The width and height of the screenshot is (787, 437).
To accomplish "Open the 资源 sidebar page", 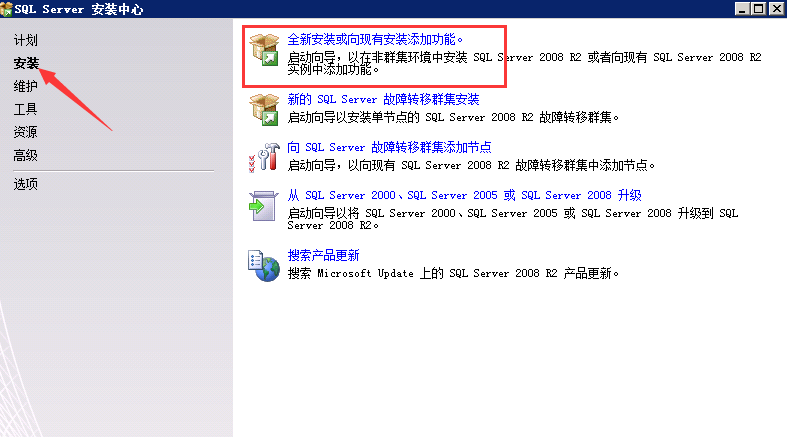I will pyautogui.click(x=26, y=132).
